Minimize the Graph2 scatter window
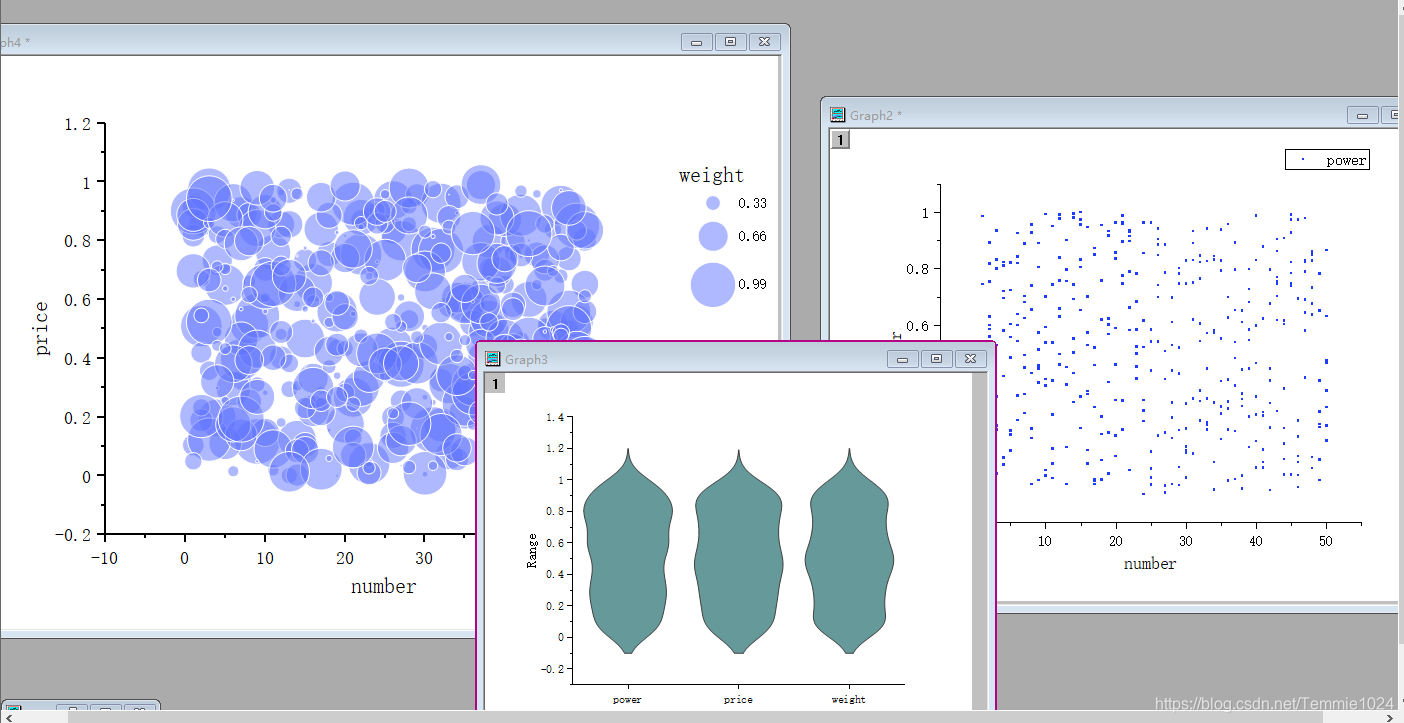 click(x=1362, y=115)
